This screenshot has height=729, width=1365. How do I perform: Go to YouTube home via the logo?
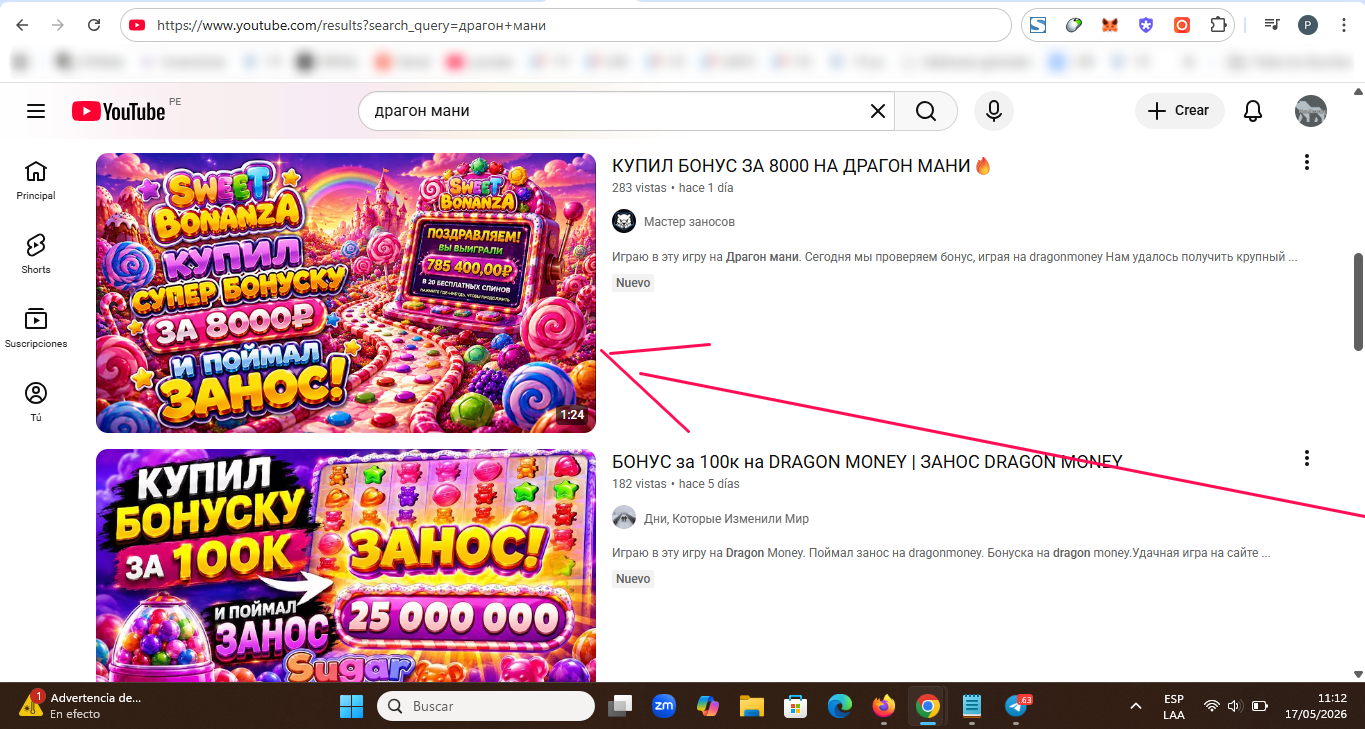(x=118, y=111)
